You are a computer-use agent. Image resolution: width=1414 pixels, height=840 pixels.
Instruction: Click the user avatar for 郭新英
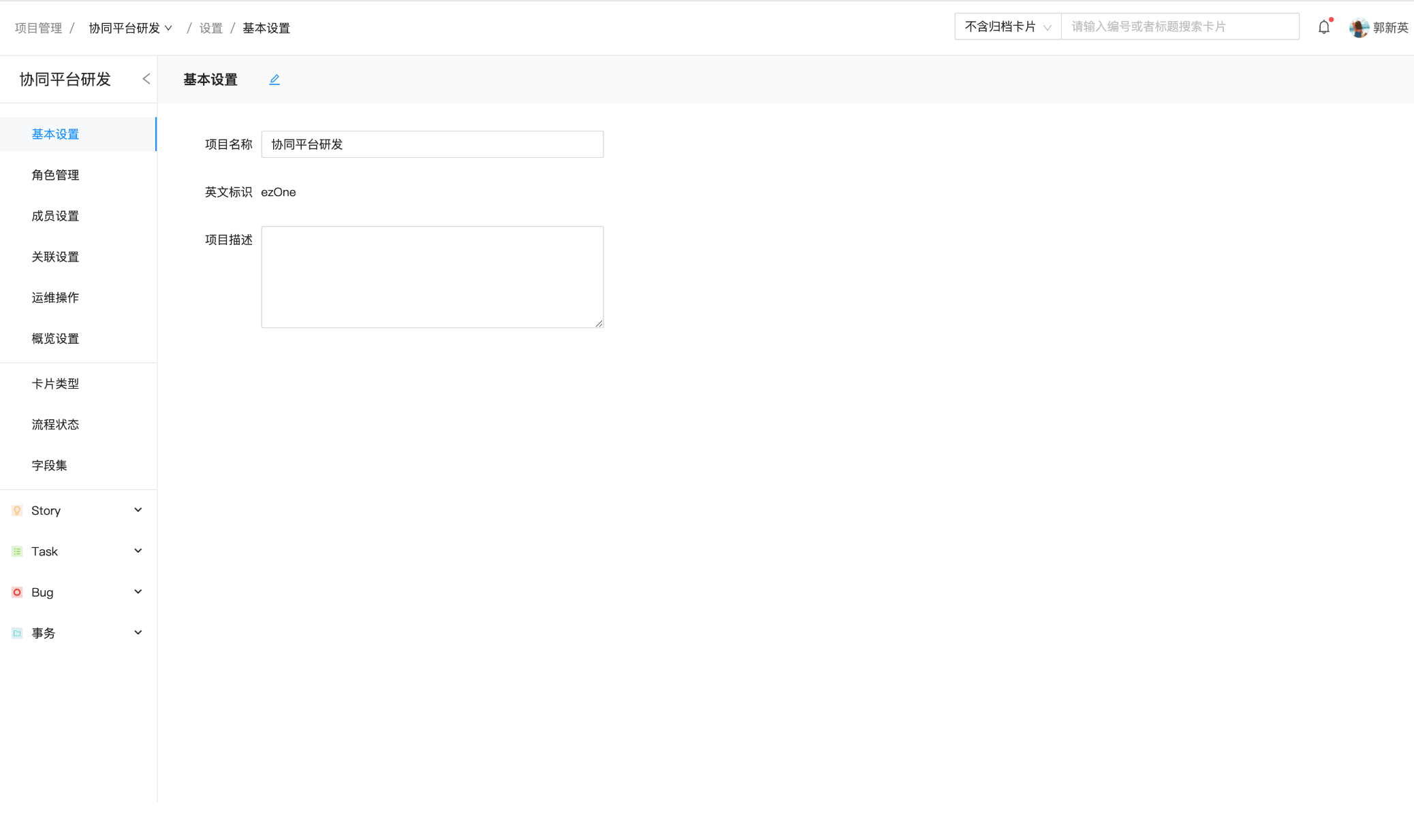1359,28
